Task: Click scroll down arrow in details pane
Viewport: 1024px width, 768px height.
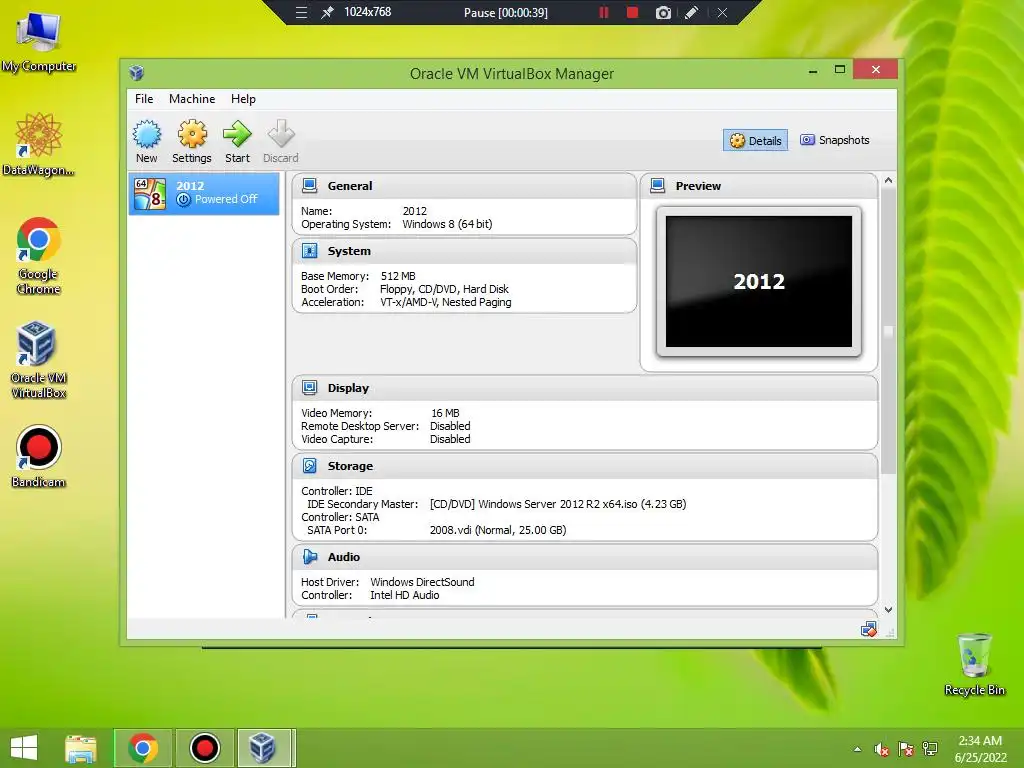Action: 888,609
